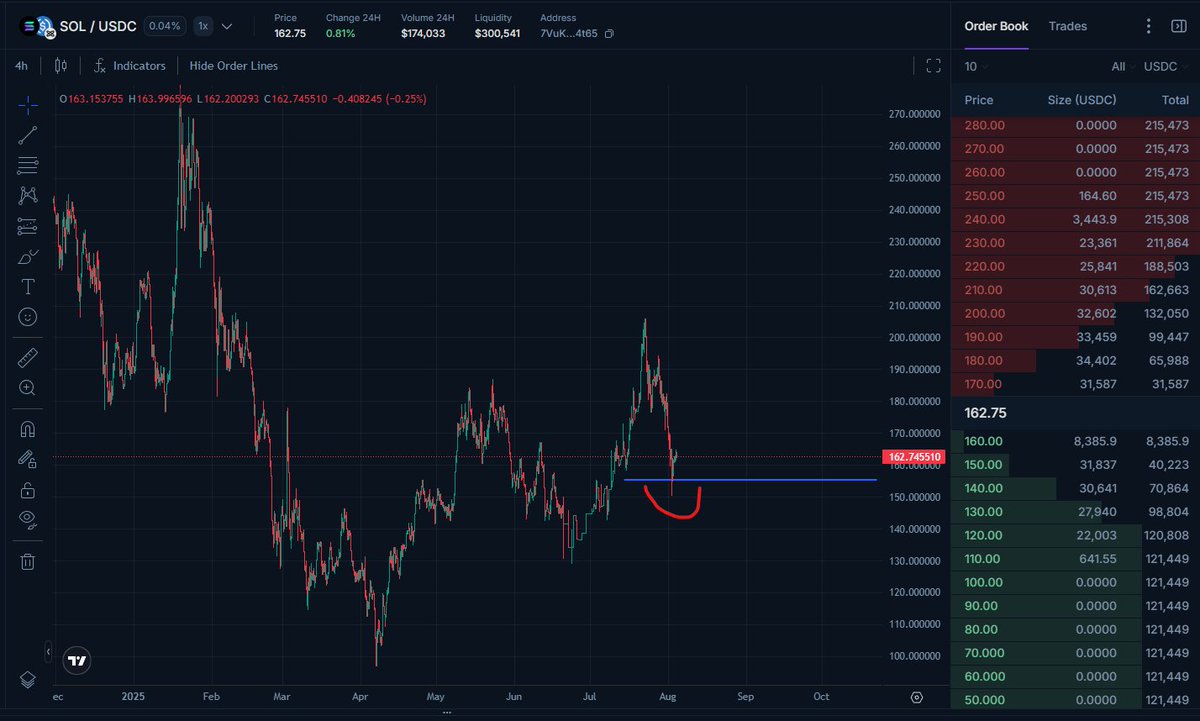The height and width of the screenshot is (721, 1200).
Task: Select the 110.00 bid row
Action: click(1076, 559)
